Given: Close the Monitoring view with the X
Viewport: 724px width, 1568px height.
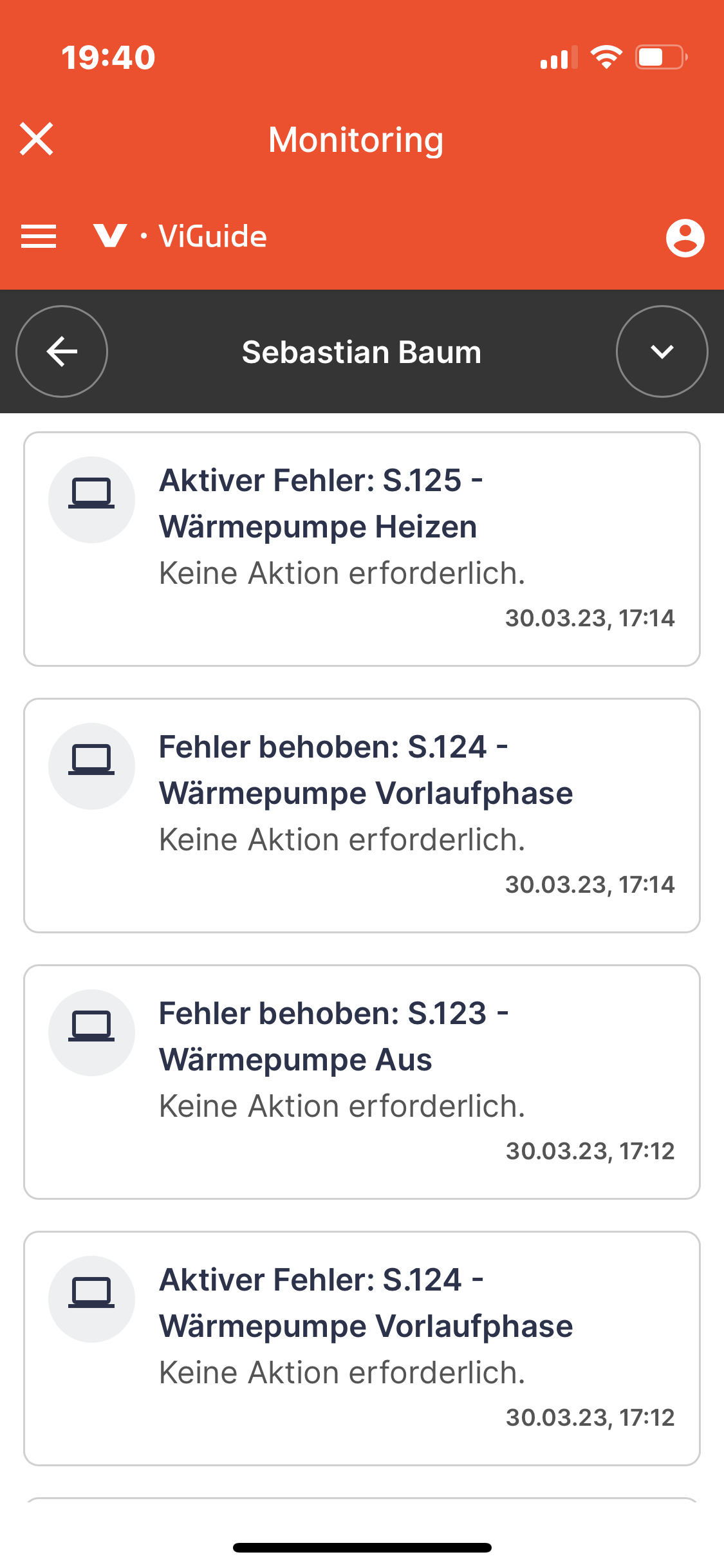Looking at the screenshot, I should [x=36, y=139].
